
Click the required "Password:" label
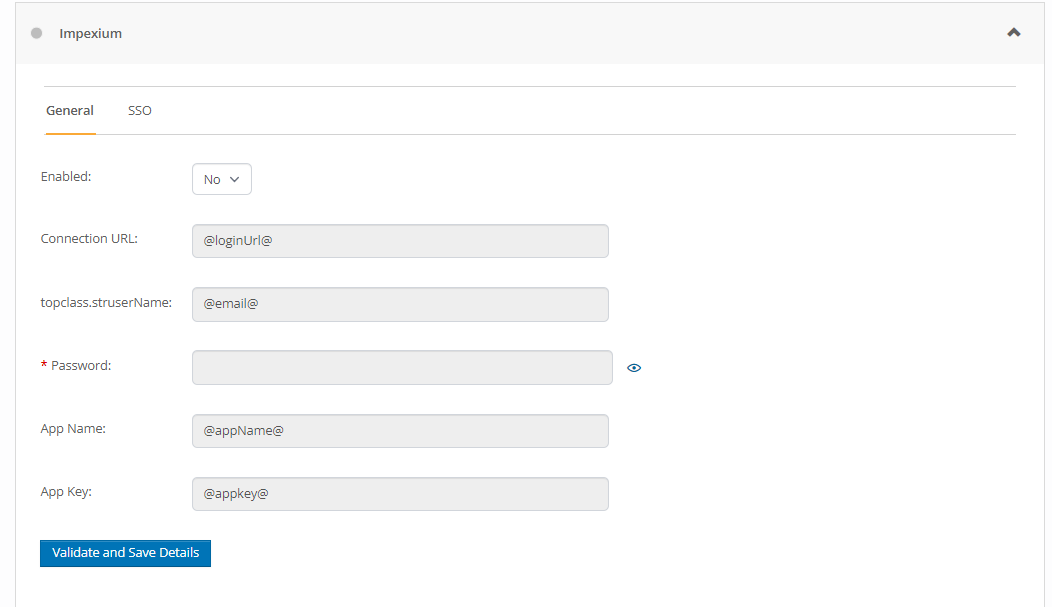[x=81, y=366]
